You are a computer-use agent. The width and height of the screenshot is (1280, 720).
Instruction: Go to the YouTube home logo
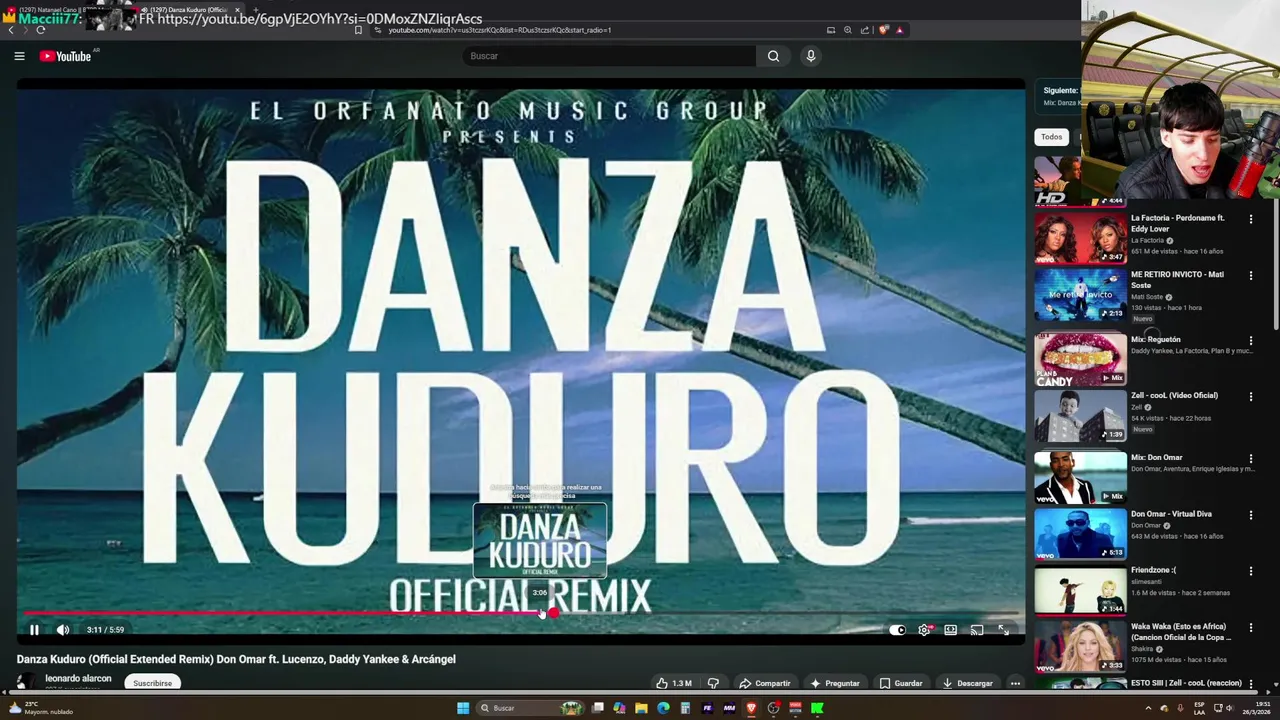tap(65, 56)
